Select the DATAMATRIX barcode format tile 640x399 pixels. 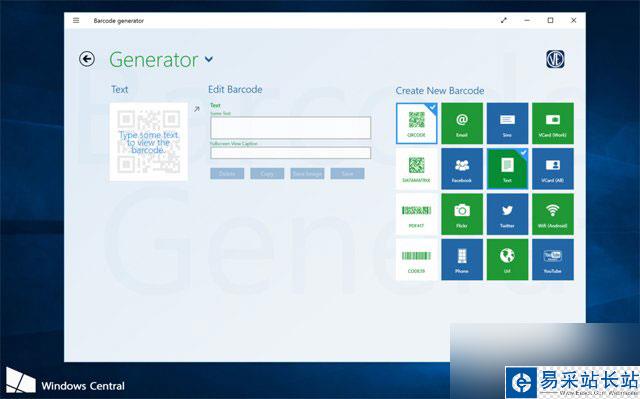(x=416, y=168)
